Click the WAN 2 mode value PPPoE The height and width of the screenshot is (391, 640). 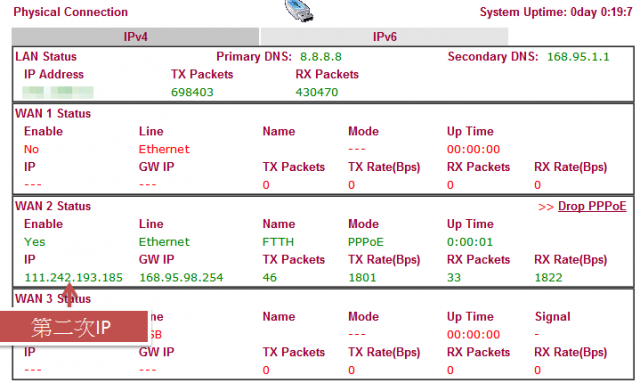(x=366, y=242)
